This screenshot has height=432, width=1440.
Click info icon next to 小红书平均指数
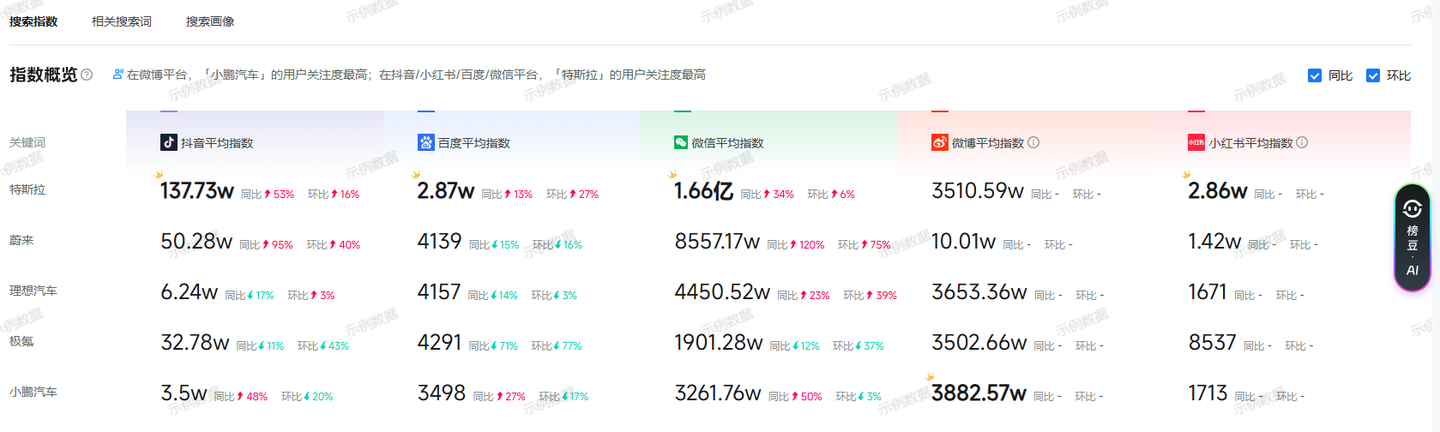point(1302,143)
